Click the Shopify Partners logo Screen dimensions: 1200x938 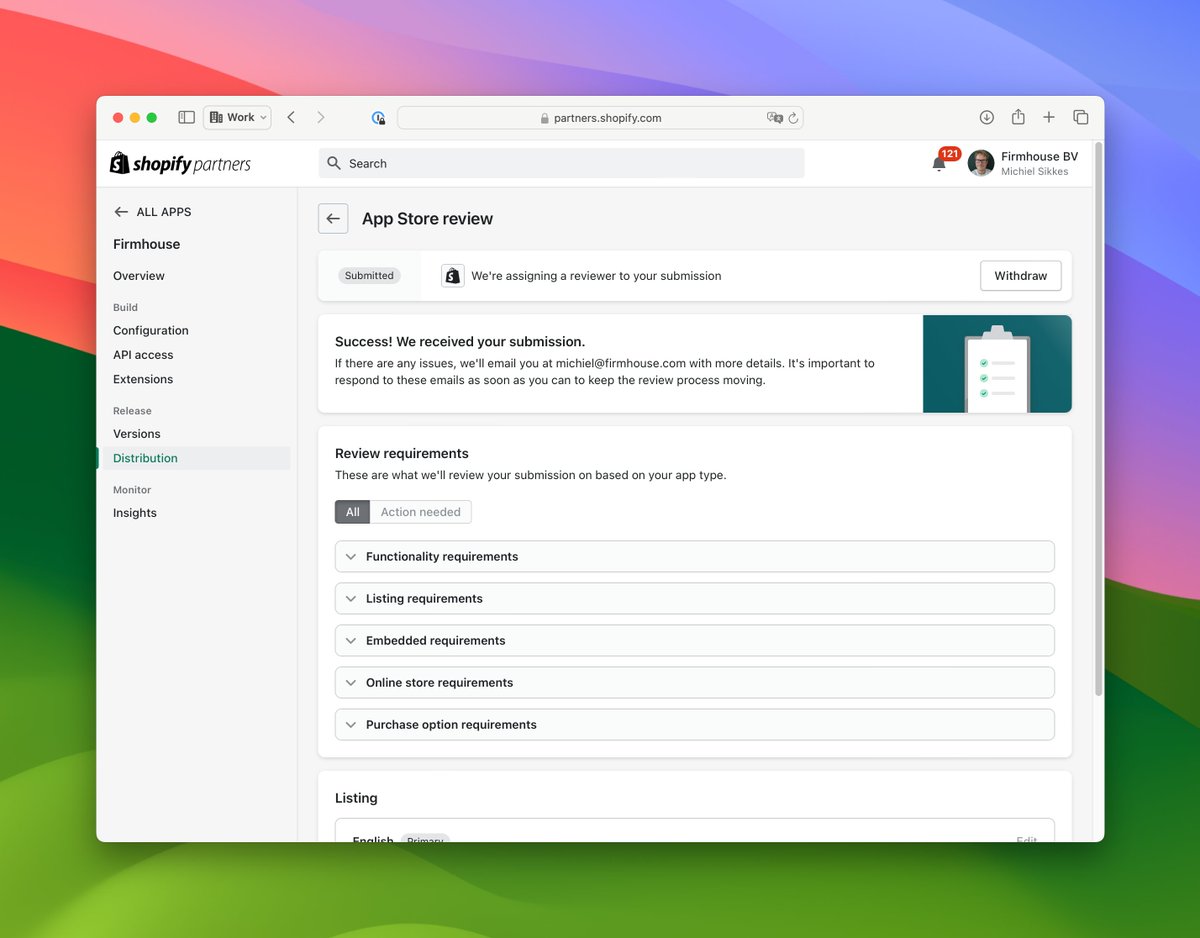tap(180, 163)
